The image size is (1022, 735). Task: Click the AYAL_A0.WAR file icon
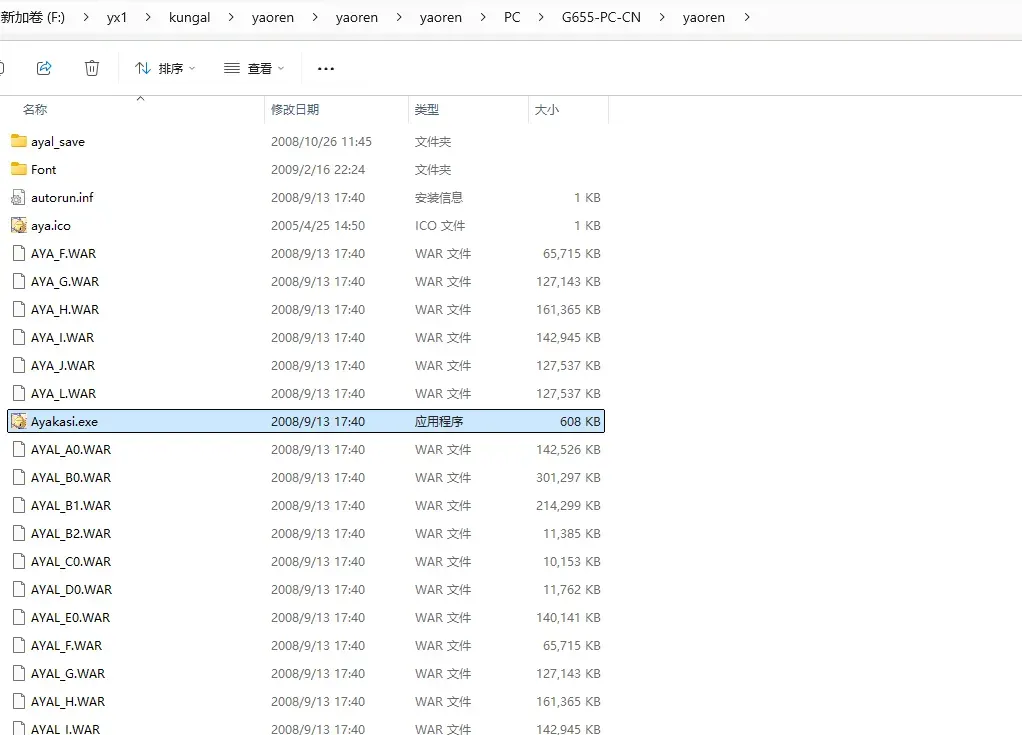tap(19, 449)
